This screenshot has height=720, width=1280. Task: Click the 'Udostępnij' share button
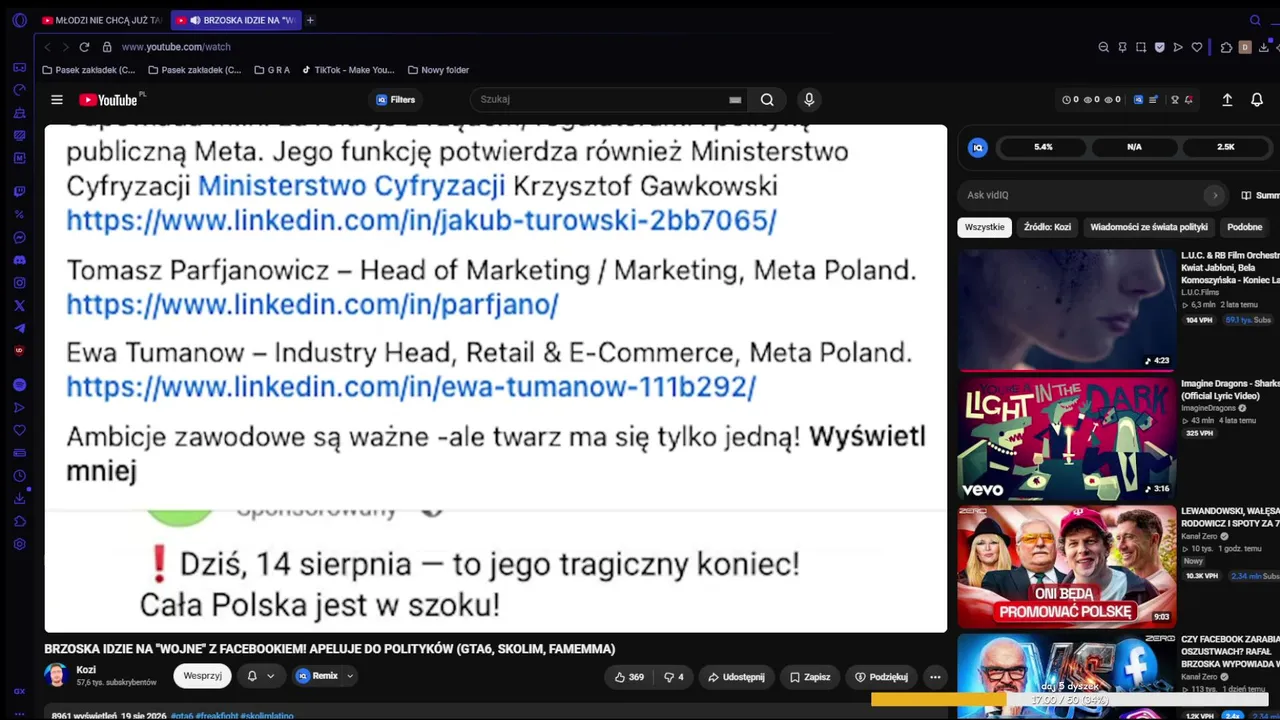(736, 677)
